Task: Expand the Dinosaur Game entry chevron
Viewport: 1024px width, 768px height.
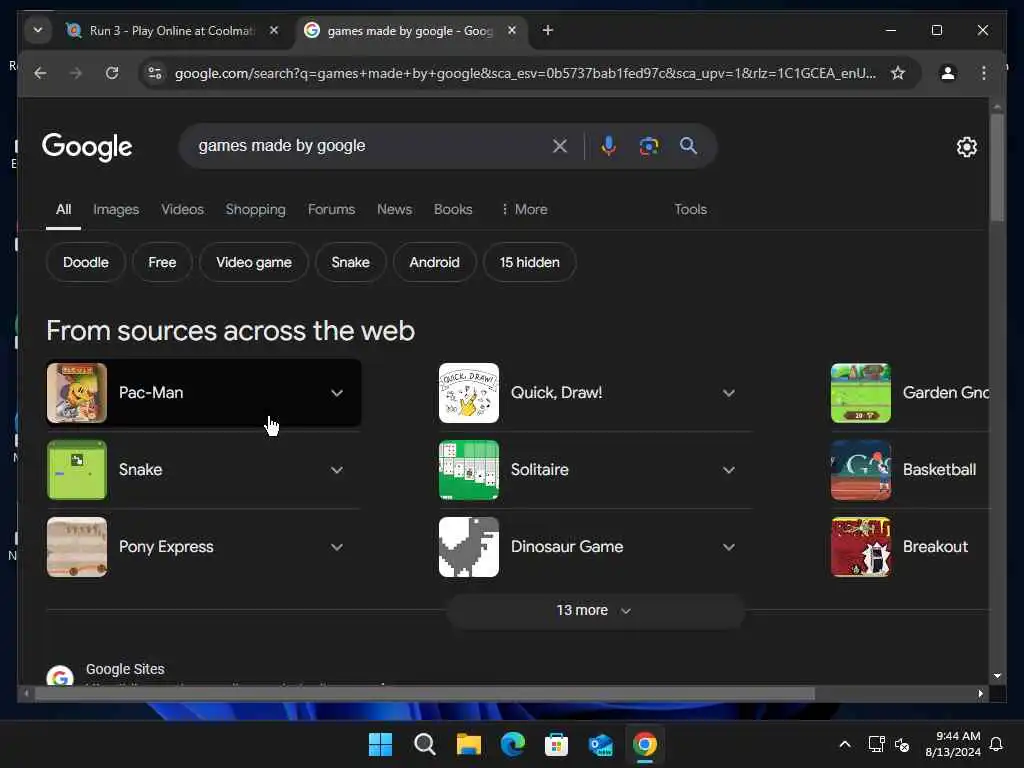Action: tap(729, 547)
